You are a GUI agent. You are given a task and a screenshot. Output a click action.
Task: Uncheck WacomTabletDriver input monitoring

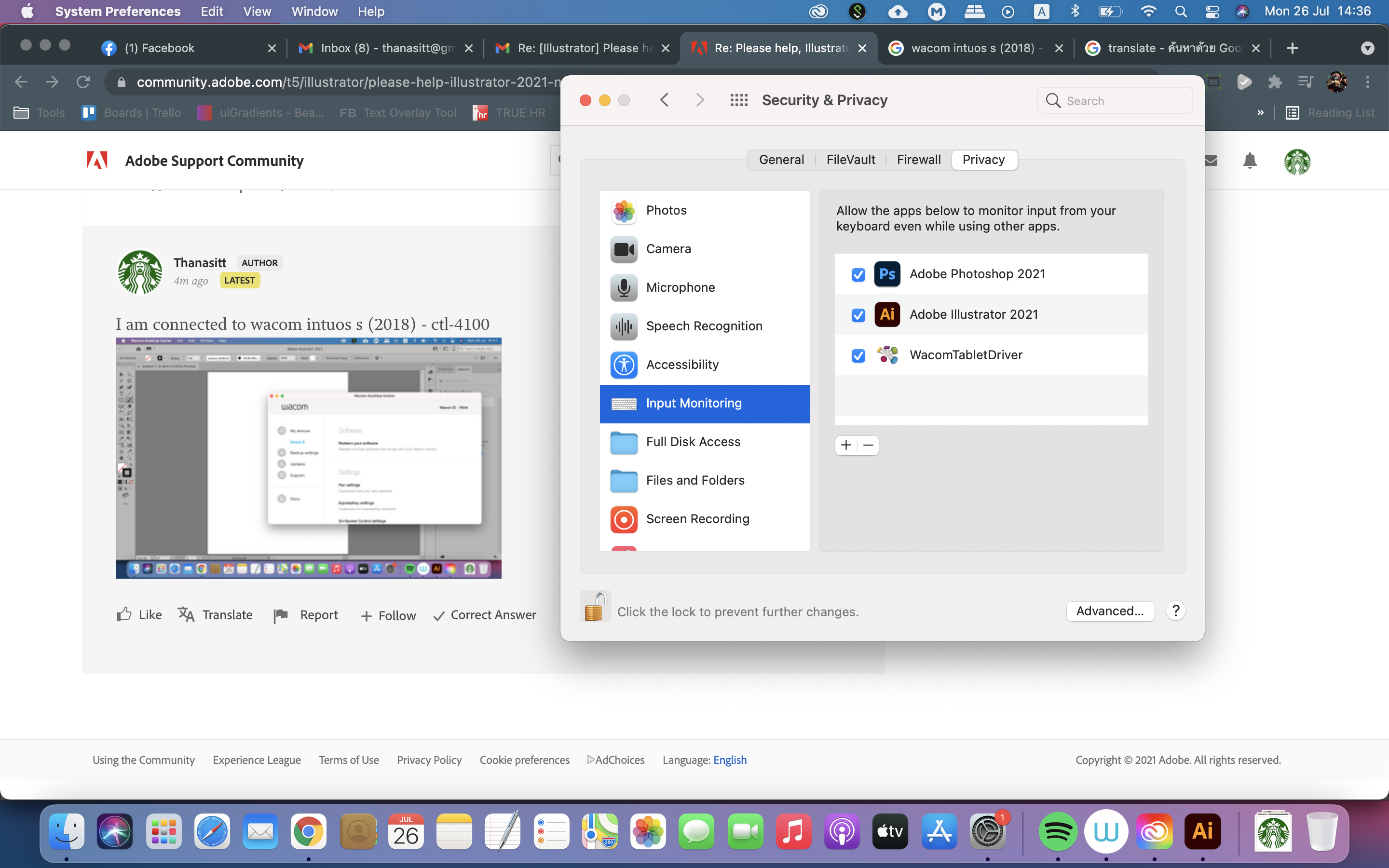click(x=858, y=356)
